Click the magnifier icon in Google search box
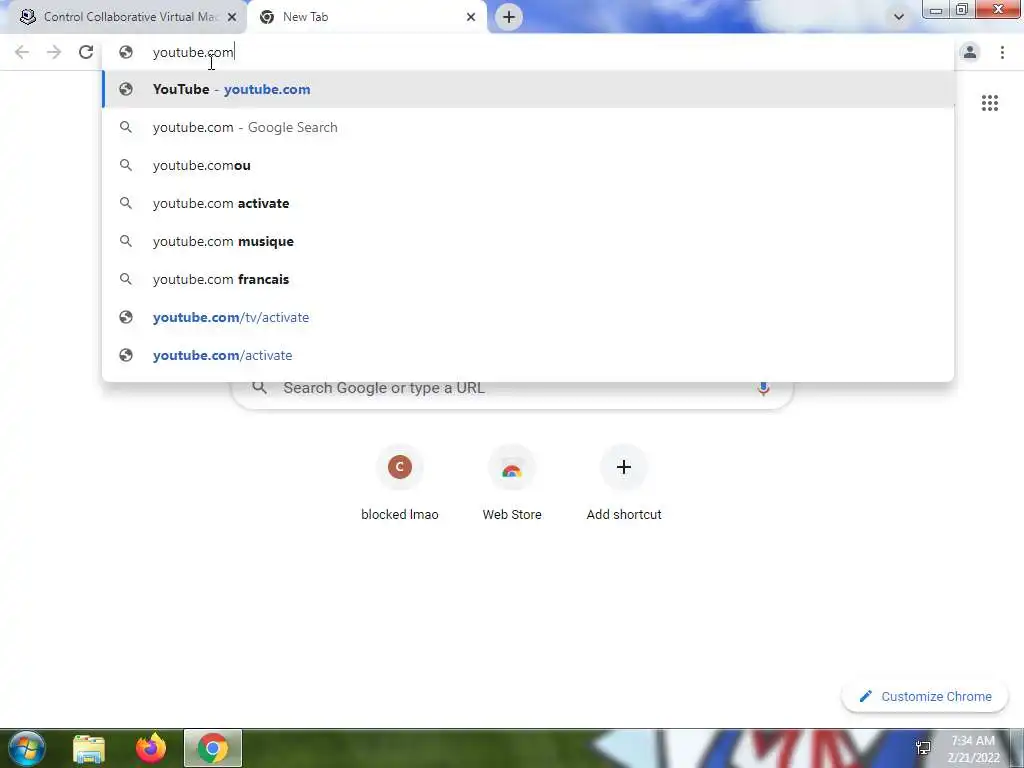Image resolution: width=1024 pixels, height=768 pixels. (259, 388)
